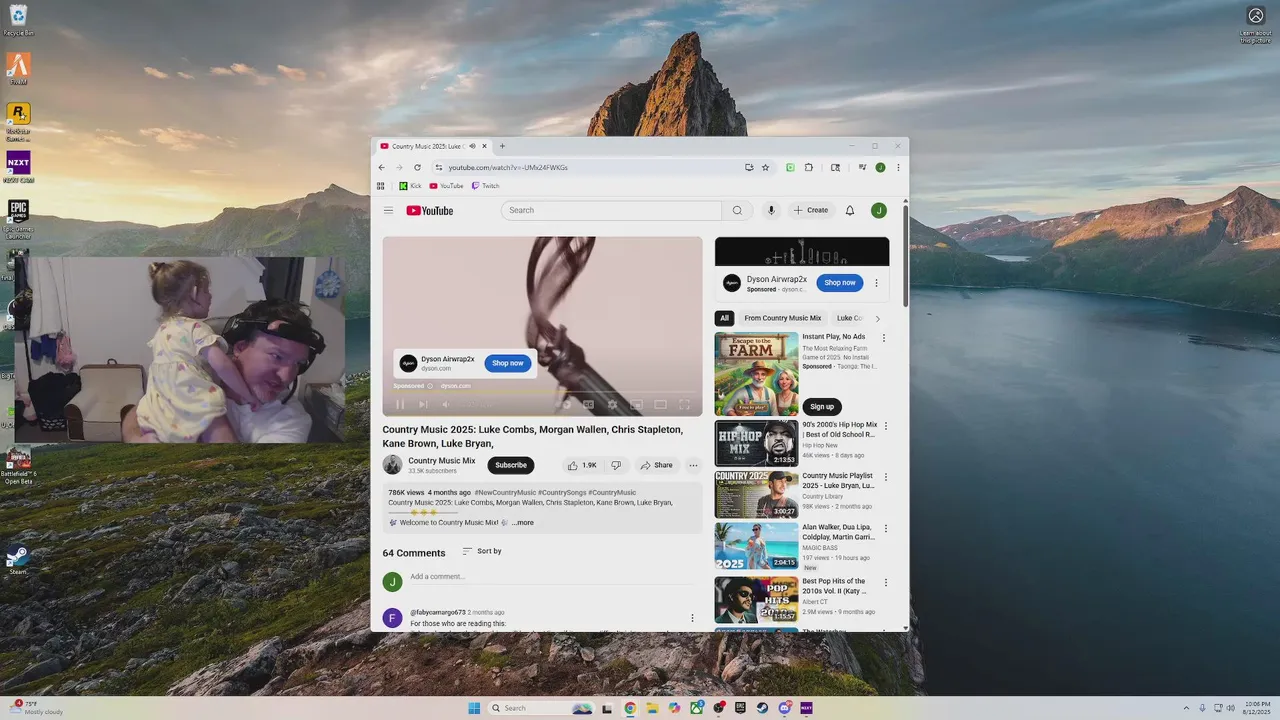The image size is (1280, 720).
Task: Open options for Alan Walker, Dua Lipa video
Action: click(x=885, y=527)
